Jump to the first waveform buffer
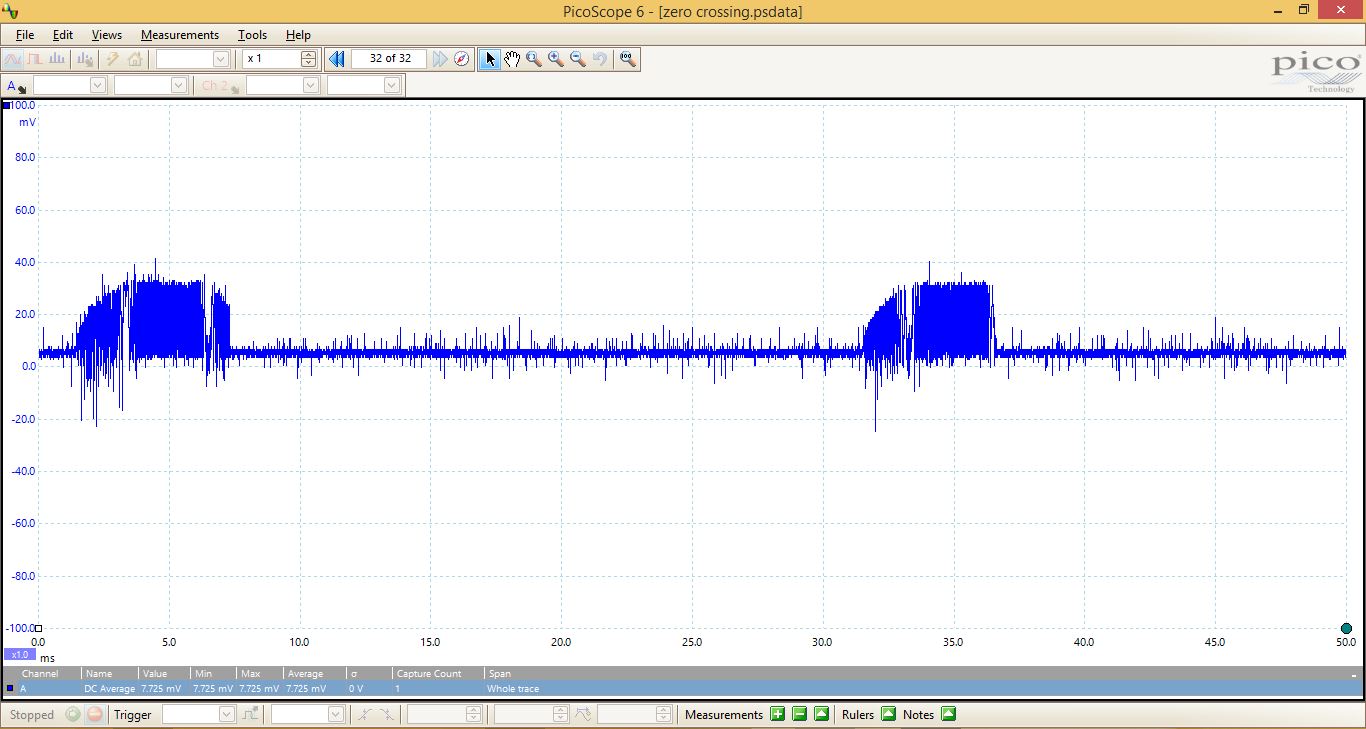 (337, 59)
